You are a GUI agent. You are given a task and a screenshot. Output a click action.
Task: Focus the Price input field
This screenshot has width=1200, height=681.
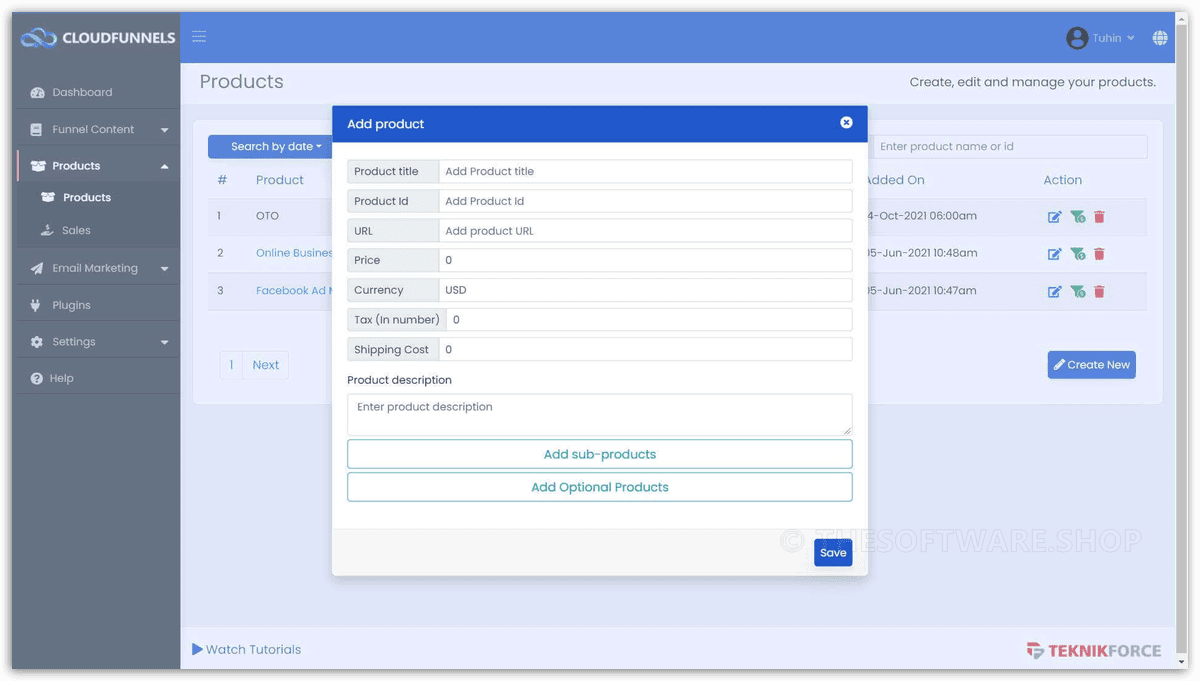tap(645, 260)
